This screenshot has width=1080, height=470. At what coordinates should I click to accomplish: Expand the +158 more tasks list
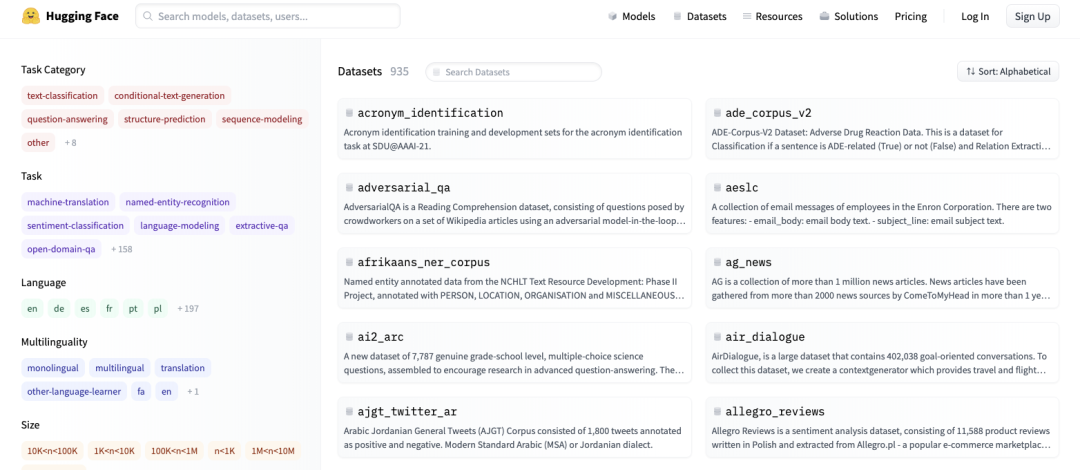(x=121, y=249)
